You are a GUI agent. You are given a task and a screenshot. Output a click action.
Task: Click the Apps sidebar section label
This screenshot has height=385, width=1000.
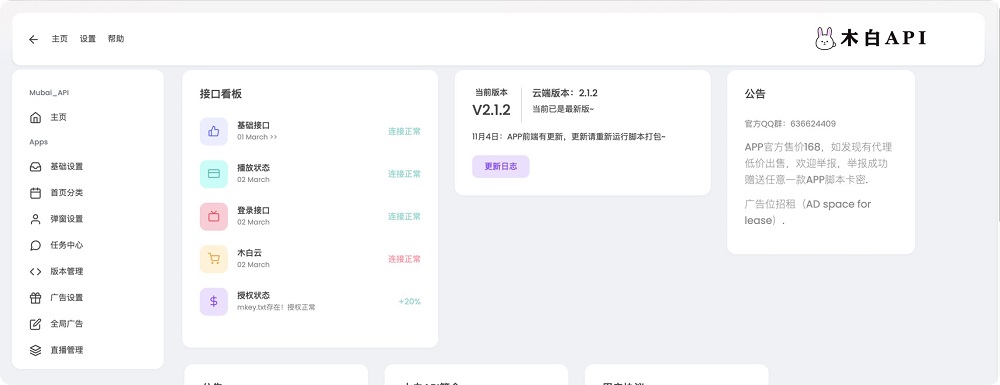pyautogui.click(x=38, y=142)
